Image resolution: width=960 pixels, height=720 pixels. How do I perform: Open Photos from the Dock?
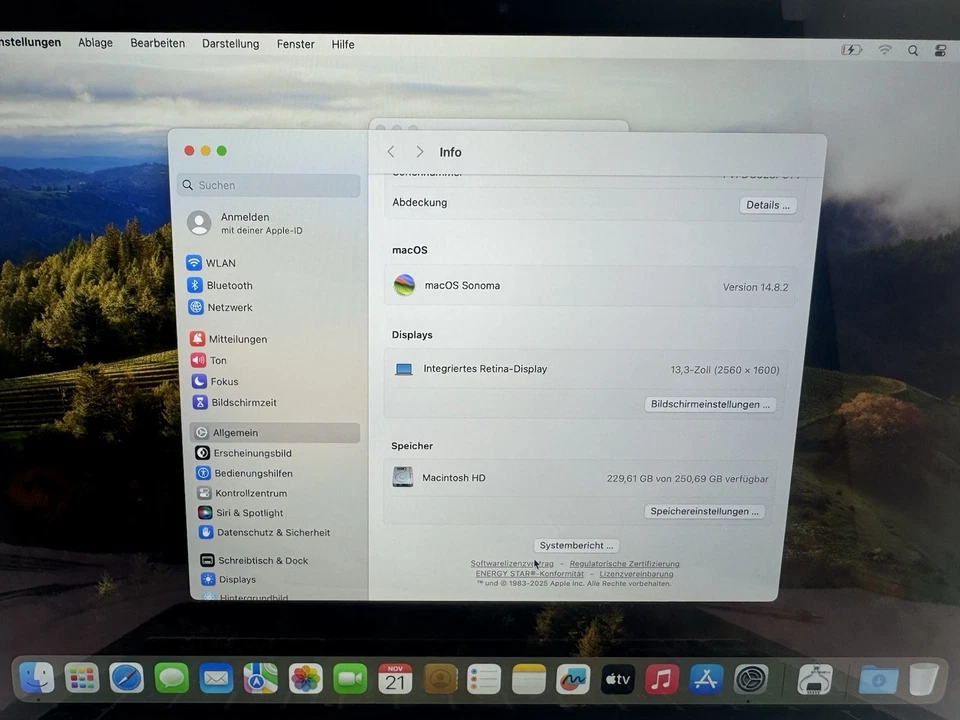(306, 679)
